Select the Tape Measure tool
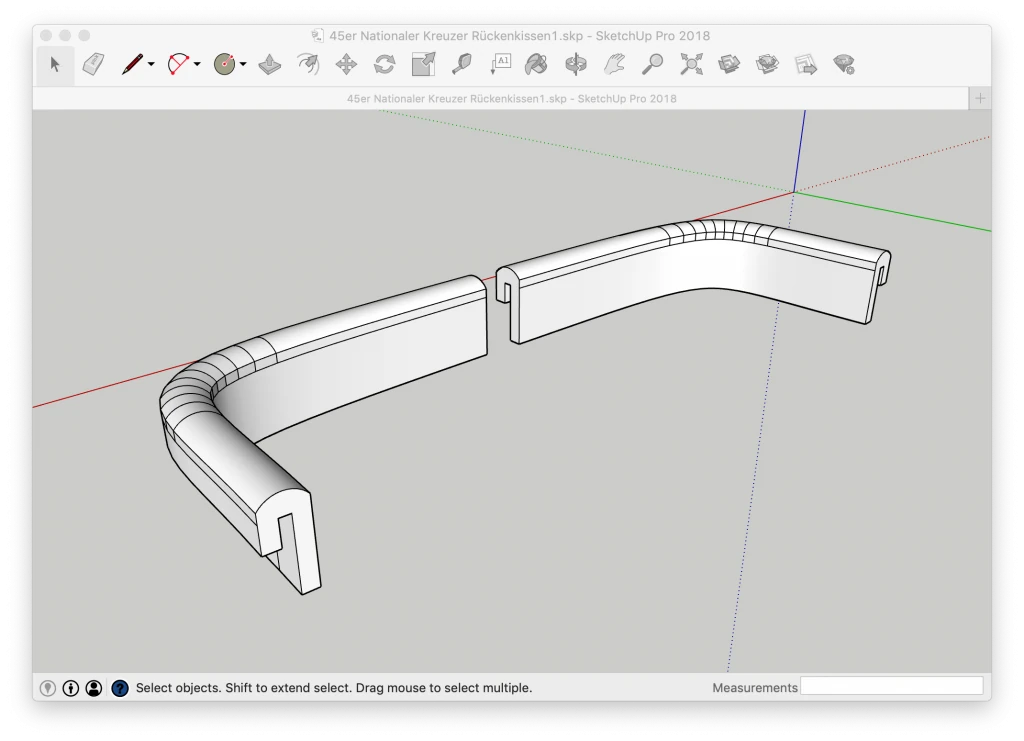 pyautogui.click(x=461, y=65)
